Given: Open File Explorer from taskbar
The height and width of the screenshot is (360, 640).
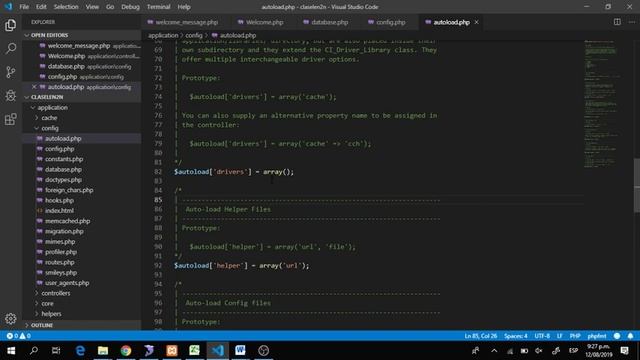Looking at the screenshot, I should click(x=103, y=351).
